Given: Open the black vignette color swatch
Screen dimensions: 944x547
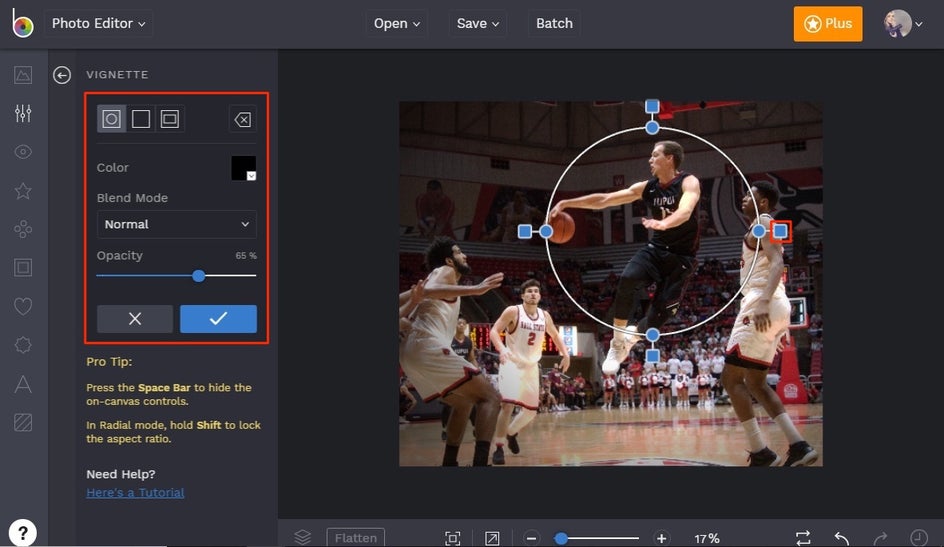Looking at the screenshot, I should 244,168.
